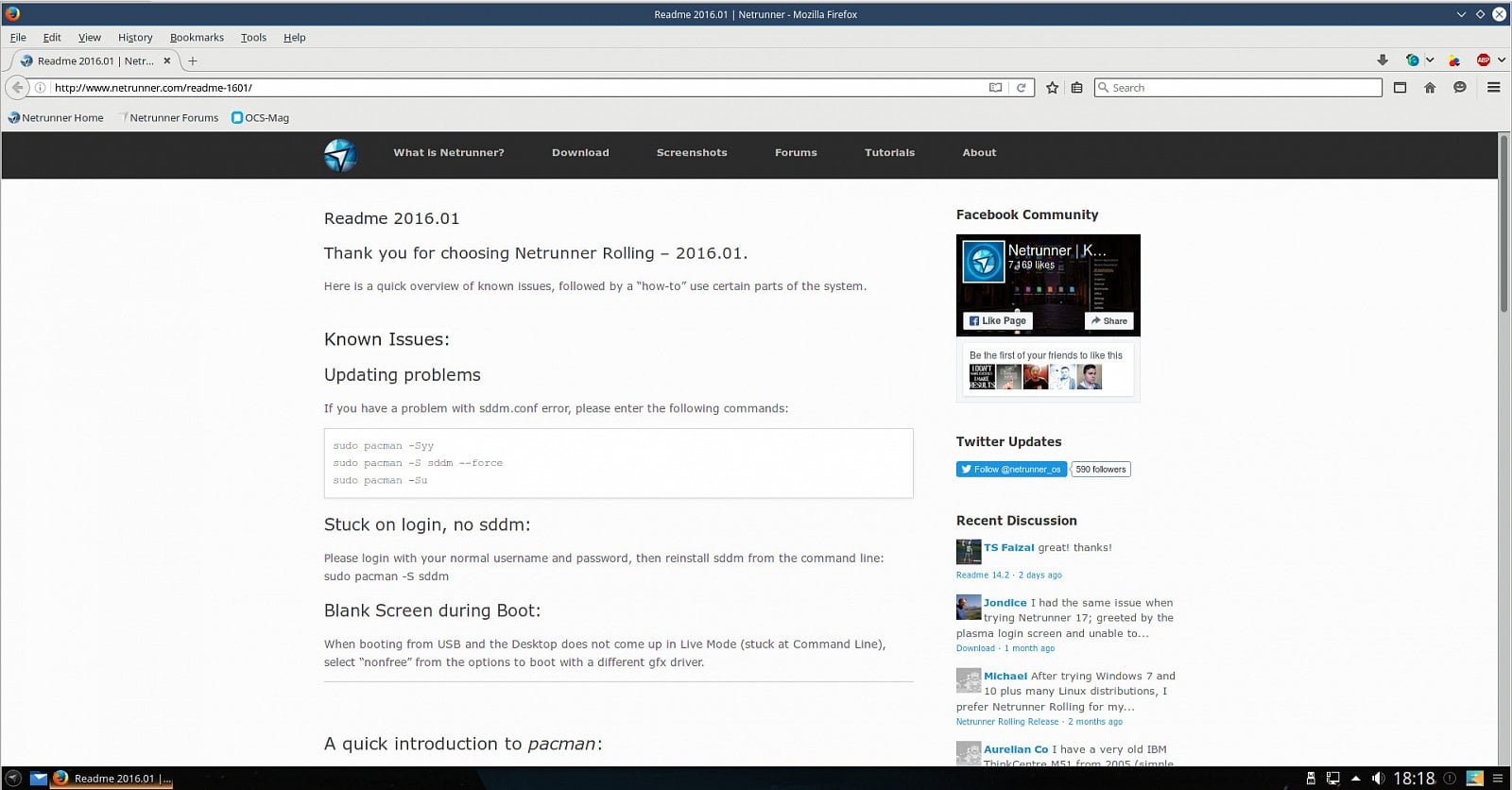Go to What is Netrunner? page
This screenshot has width=1512, height=790.
[449, 153]
